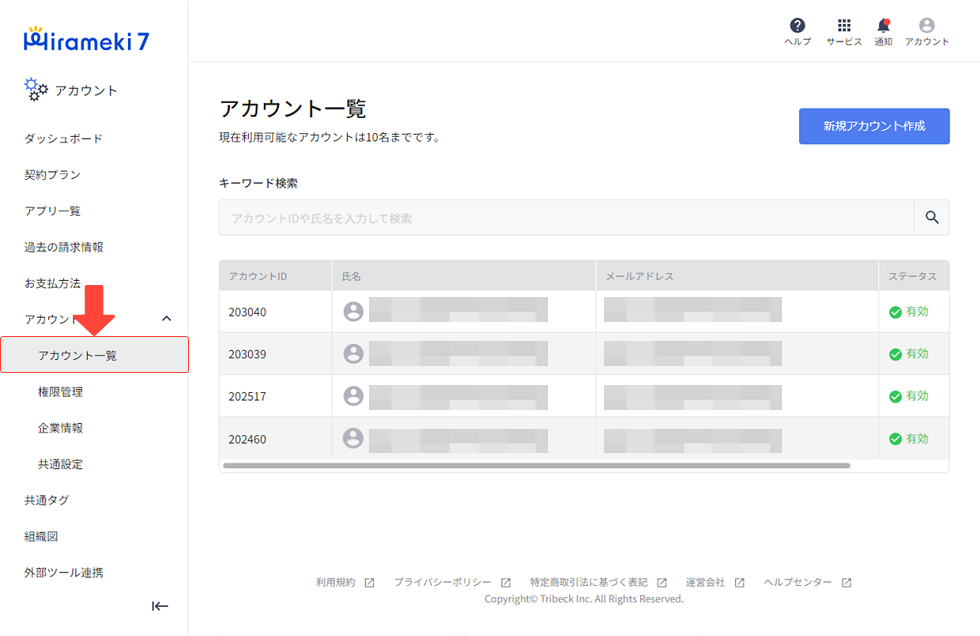Click the keyword search input field

(560, 217)
